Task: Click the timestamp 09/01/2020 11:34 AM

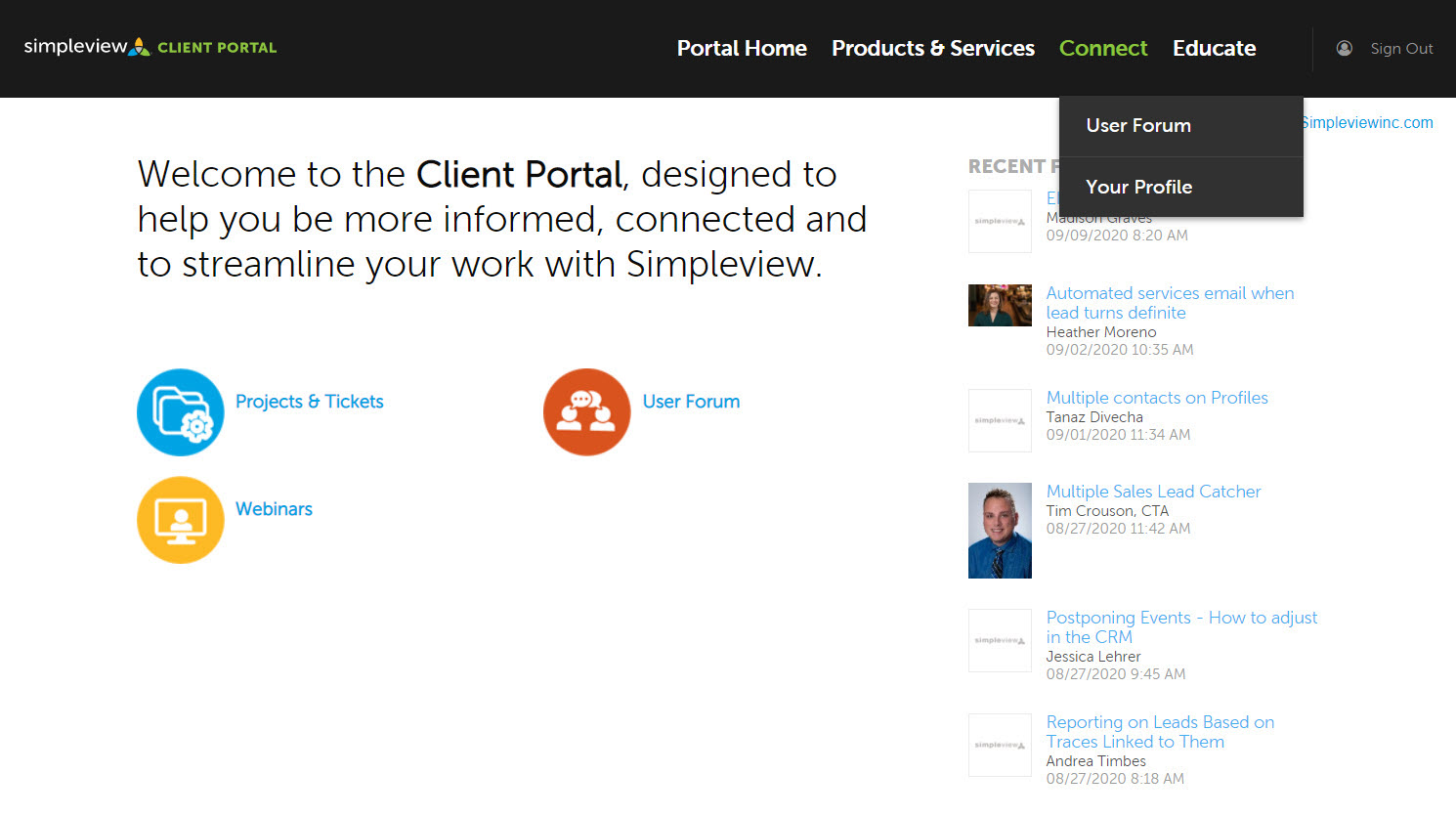Action: (x=1118, y=435)
